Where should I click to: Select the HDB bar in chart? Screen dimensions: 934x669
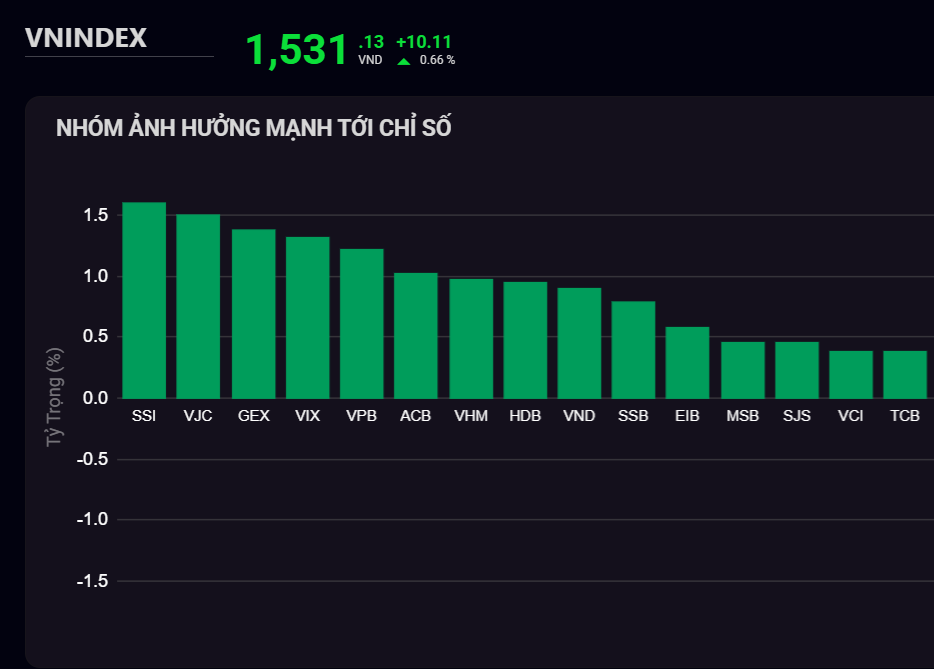point(525,340)
